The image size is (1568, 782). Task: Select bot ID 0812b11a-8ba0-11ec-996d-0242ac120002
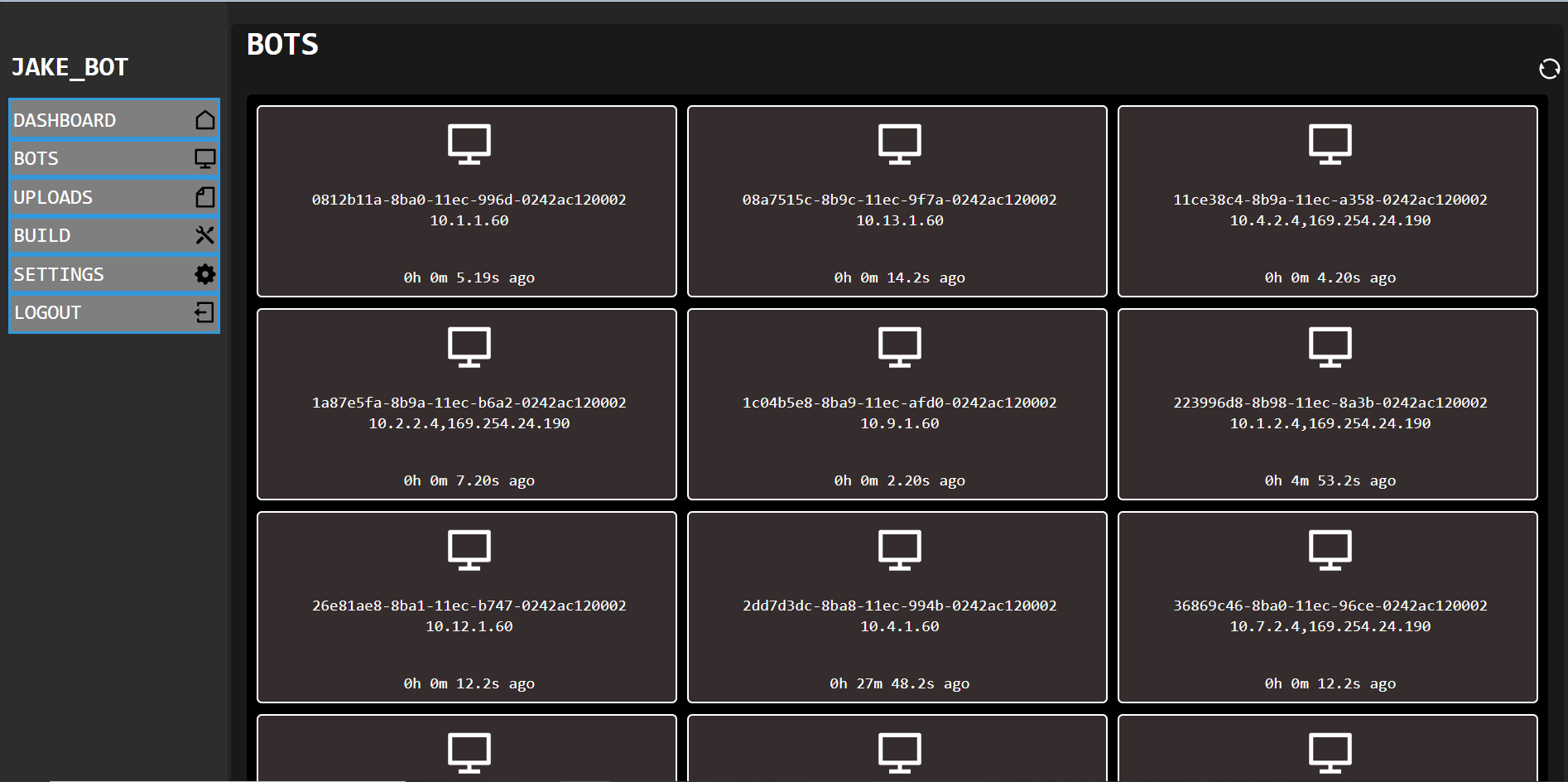pyautogui.click(x=469, y=200)
